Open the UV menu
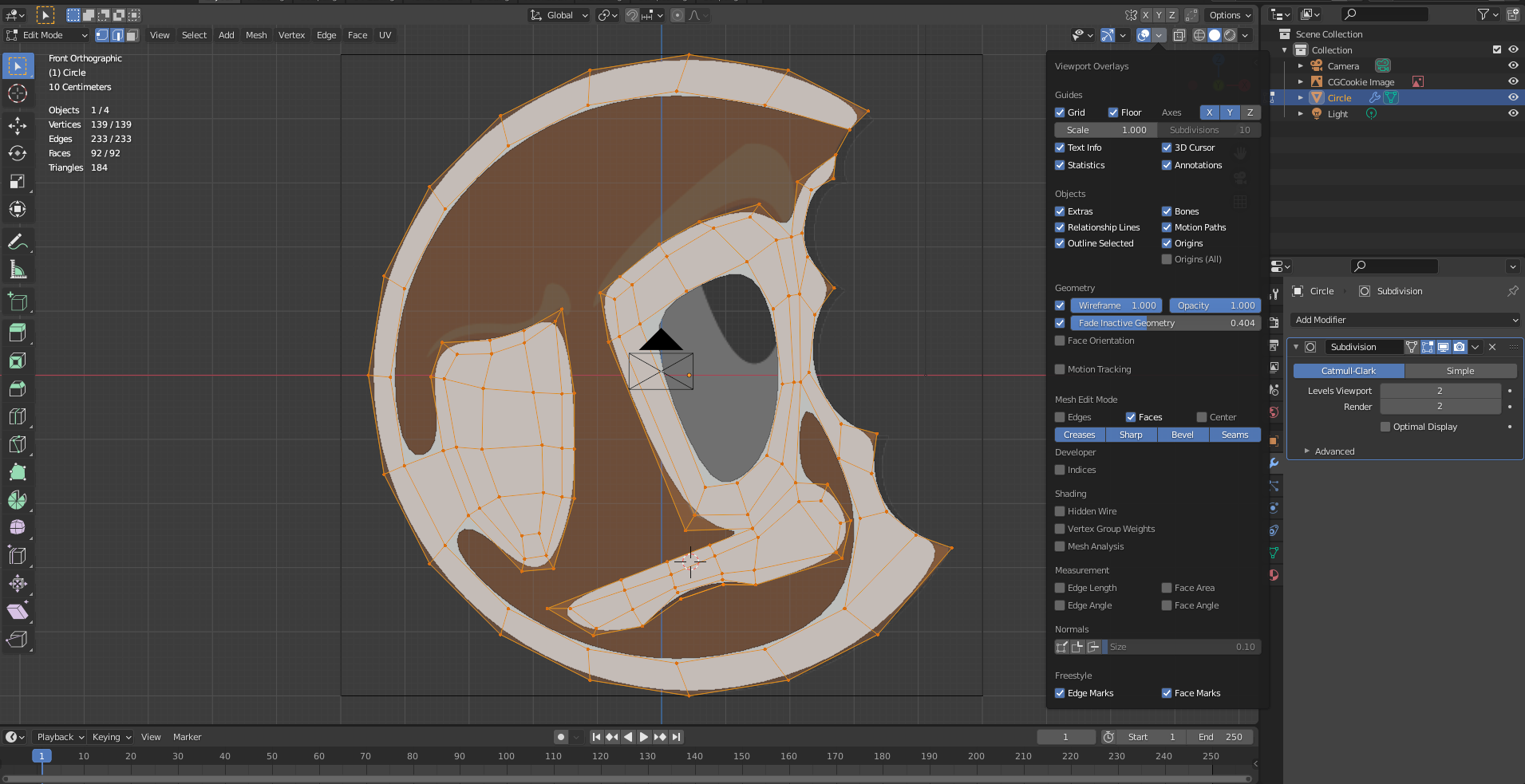This screenshot has width=1525, height=784. click(x=385, y=35)
